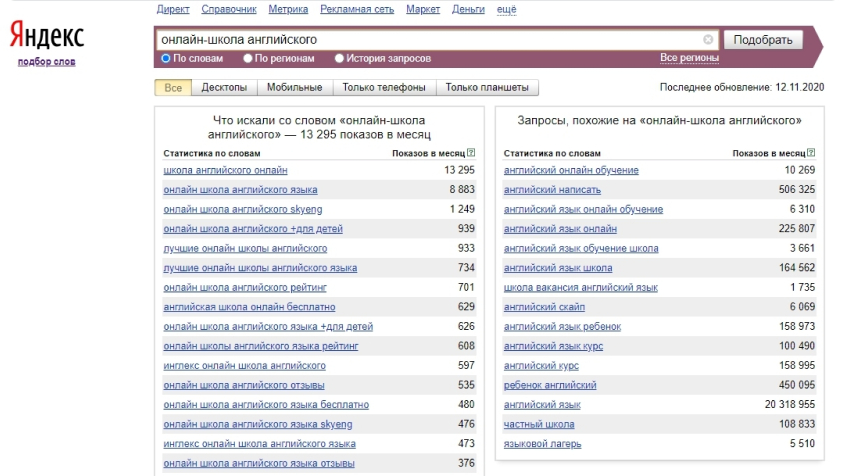Screen dimensions: 846x476
Task: Open 'английский написать' similar query
Action: point(552,189)
